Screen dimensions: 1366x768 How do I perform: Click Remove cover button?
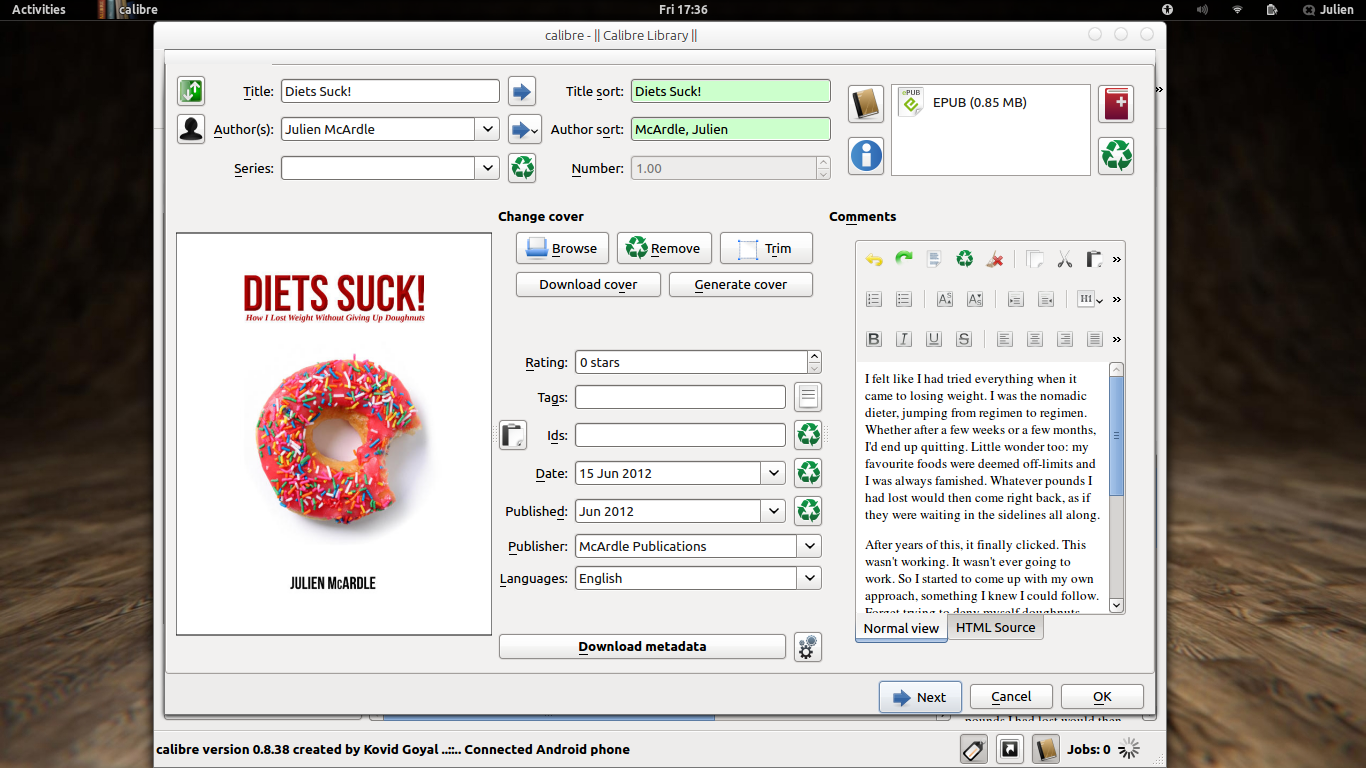(x=664, y=248)
